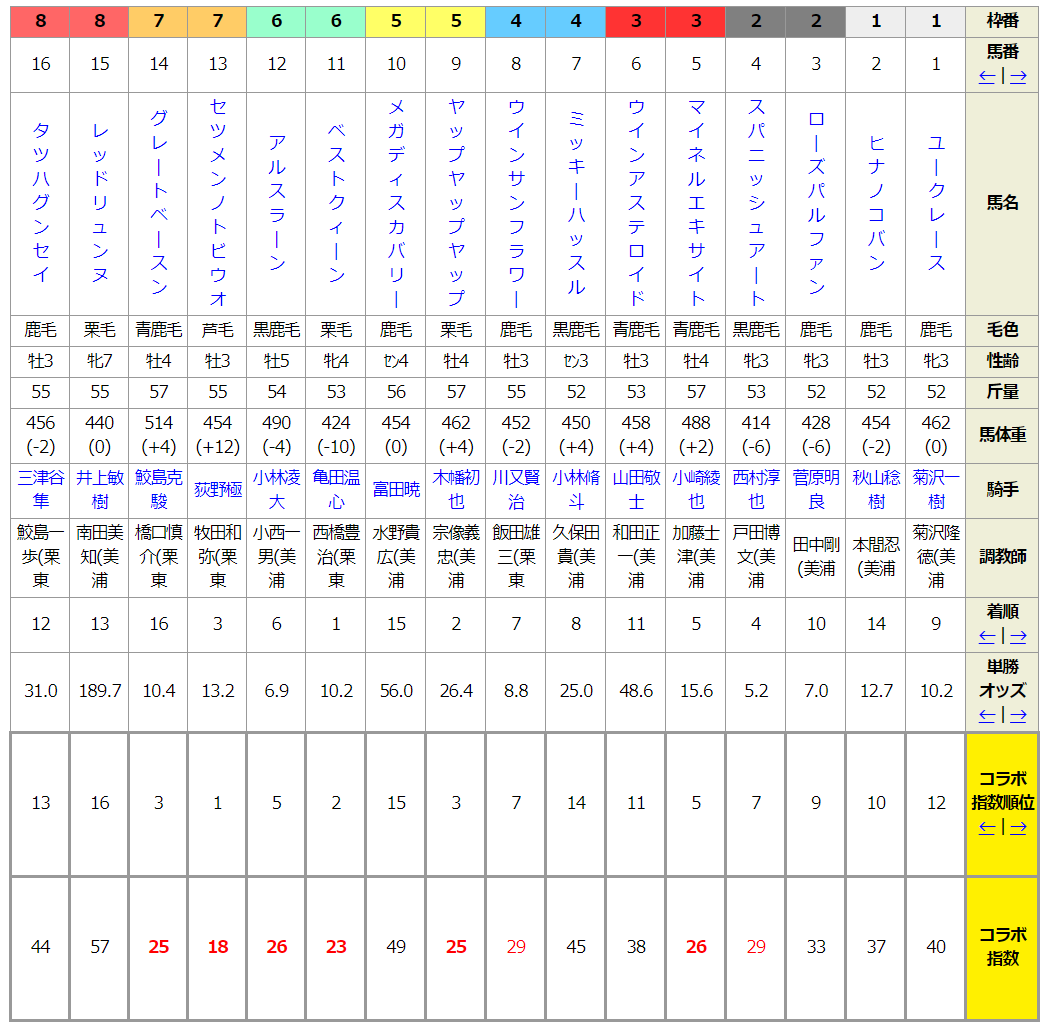Click the 斤量 header cell
Image resolution: width=1057 pixels, height=1023 pixels.
(x=1002, y=392)
